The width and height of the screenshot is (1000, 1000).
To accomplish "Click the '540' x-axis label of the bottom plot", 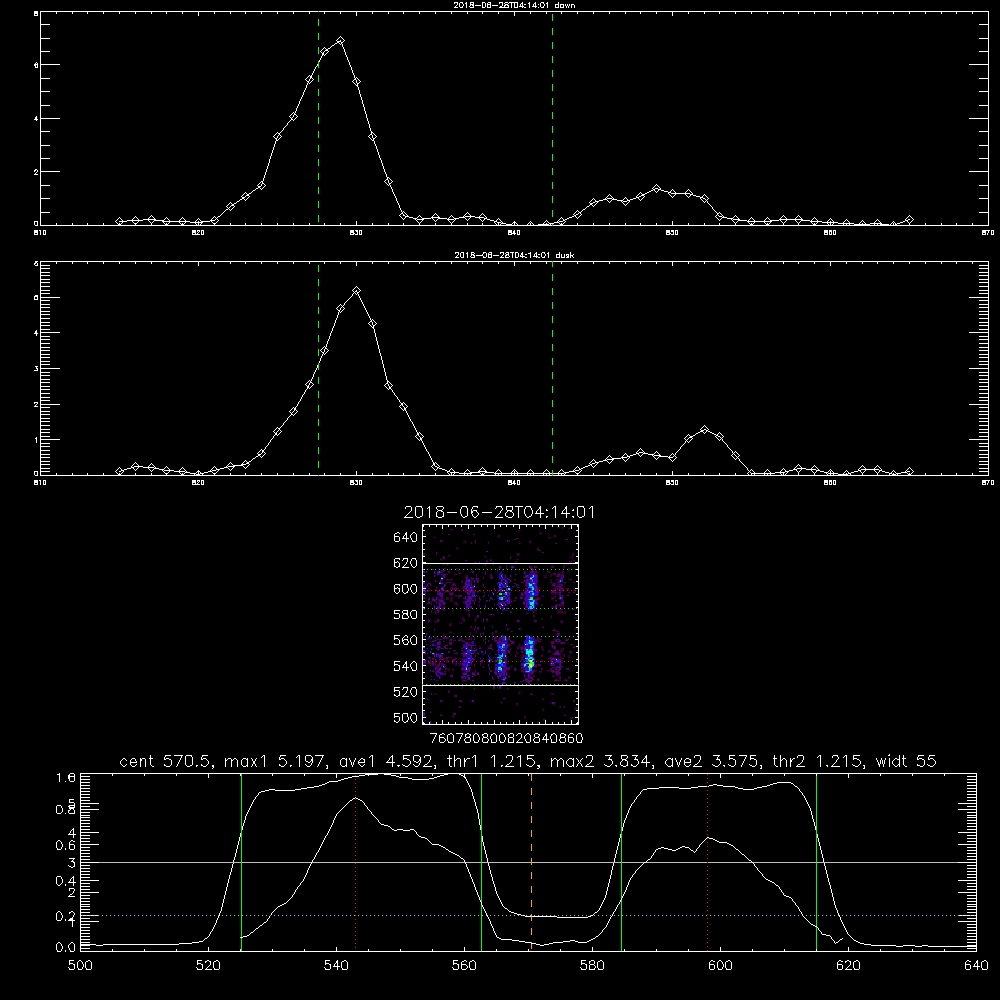I will coord(336,966).
